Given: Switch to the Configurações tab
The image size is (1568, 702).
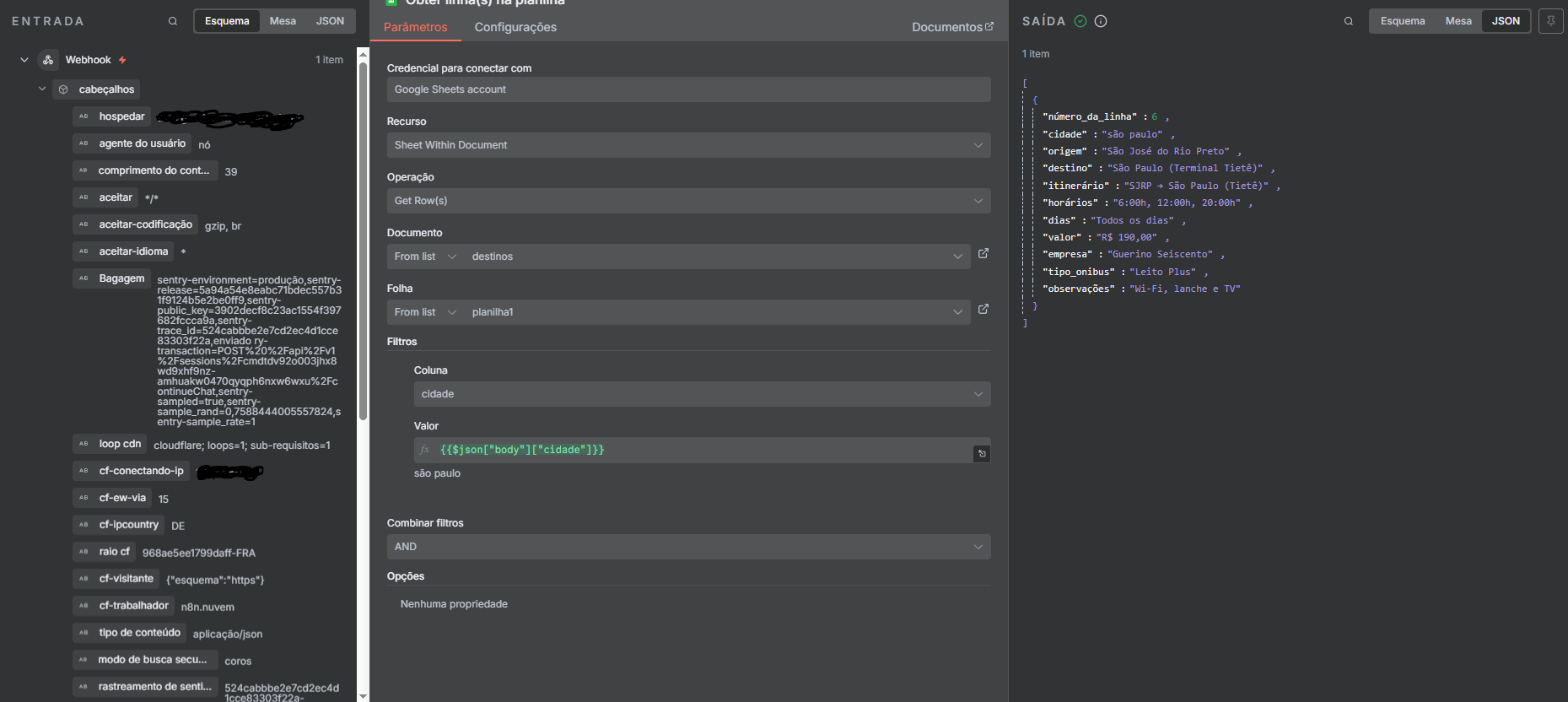Looking at the screenshot, I should [x=515, y=27].
